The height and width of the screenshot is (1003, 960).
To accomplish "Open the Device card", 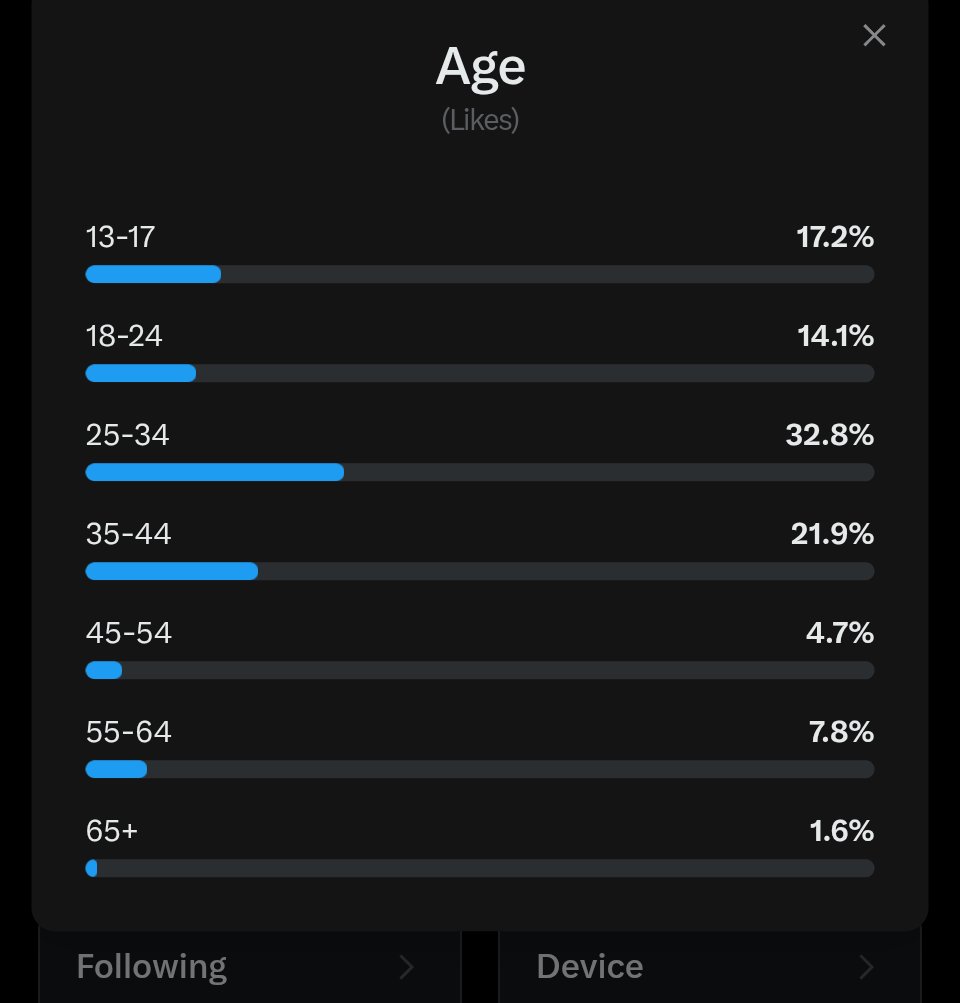I will [x=710, y=967].
